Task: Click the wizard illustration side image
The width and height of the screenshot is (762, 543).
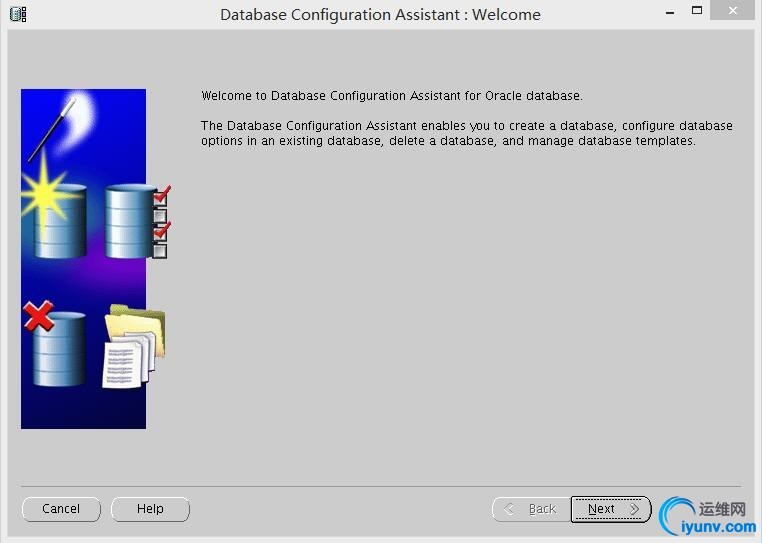Action: pyautogui.click(x=95, y=259)
